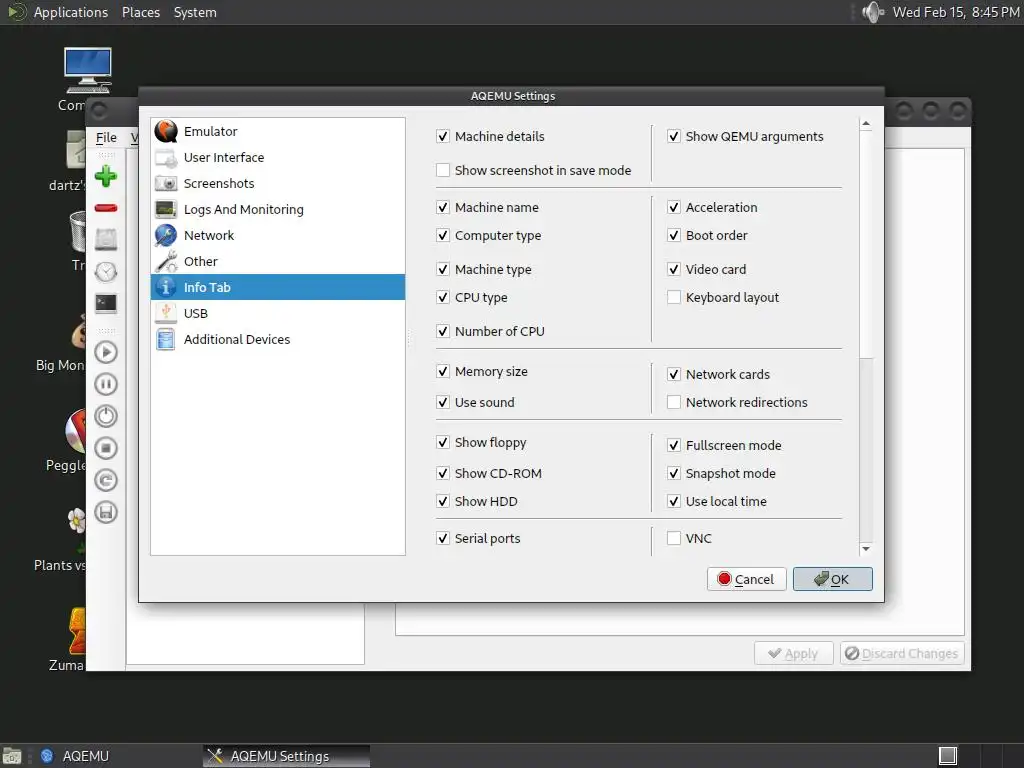Screen dimensions: 1024x768
Task: Click the clock icon in AQEMU toolbar
Action: (106, 272)
